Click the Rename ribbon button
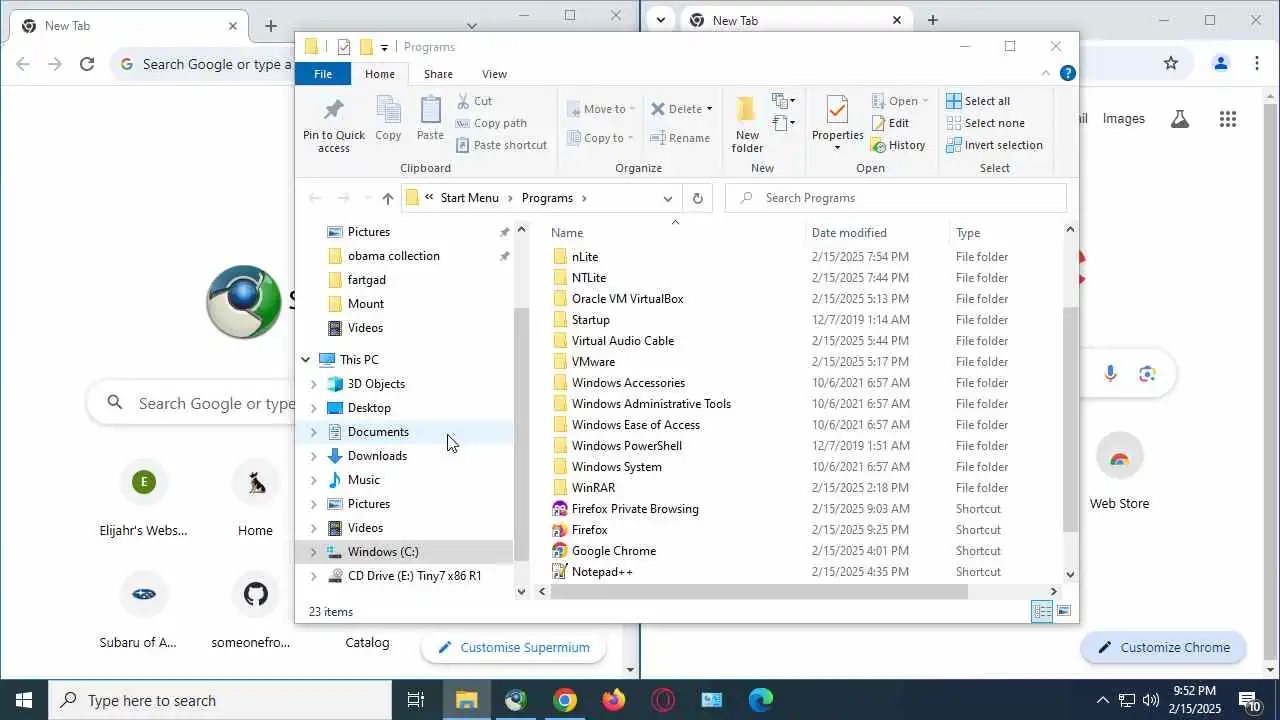Screen dimensions: 1280x720 coord(680,138)
